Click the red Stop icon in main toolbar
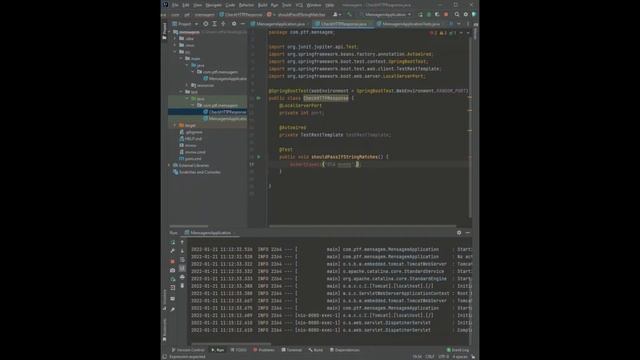This screenshot has width=640, height=360. (446, 14)
